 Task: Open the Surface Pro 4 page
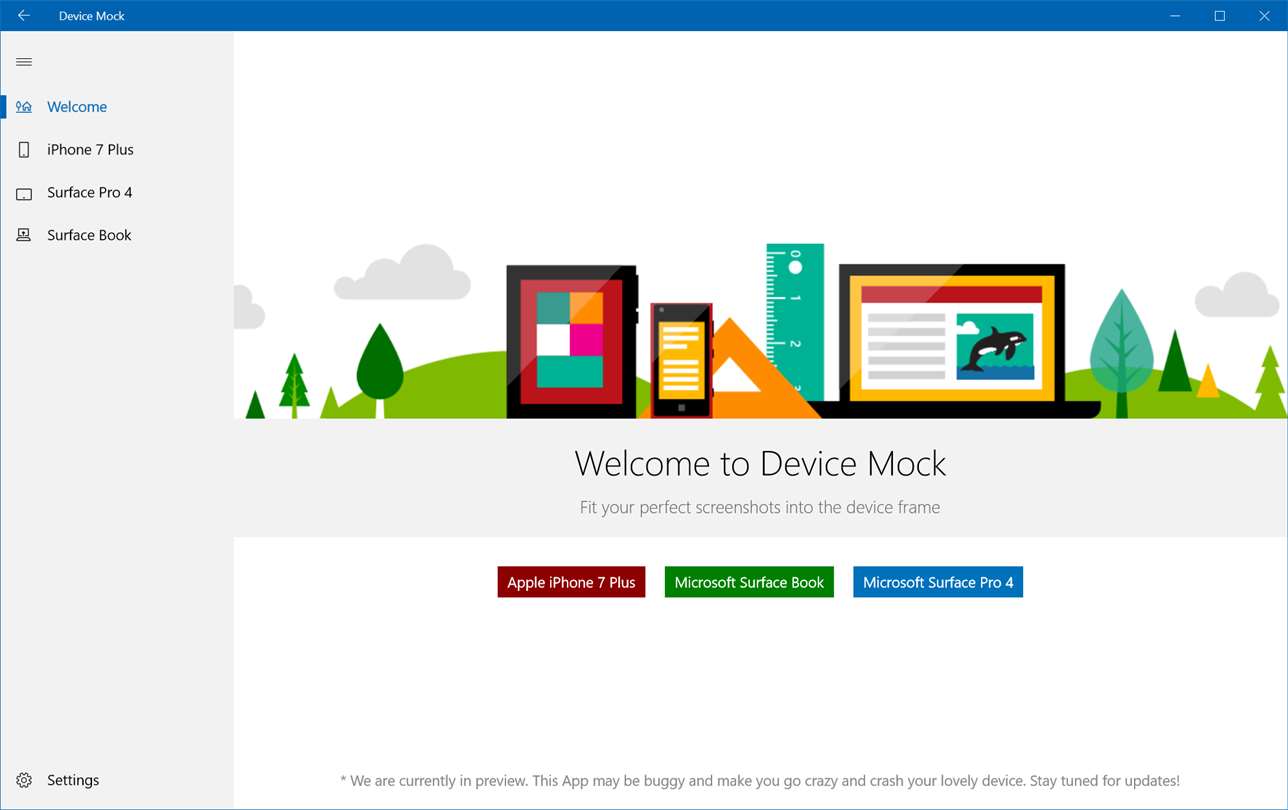click(117, 193)
